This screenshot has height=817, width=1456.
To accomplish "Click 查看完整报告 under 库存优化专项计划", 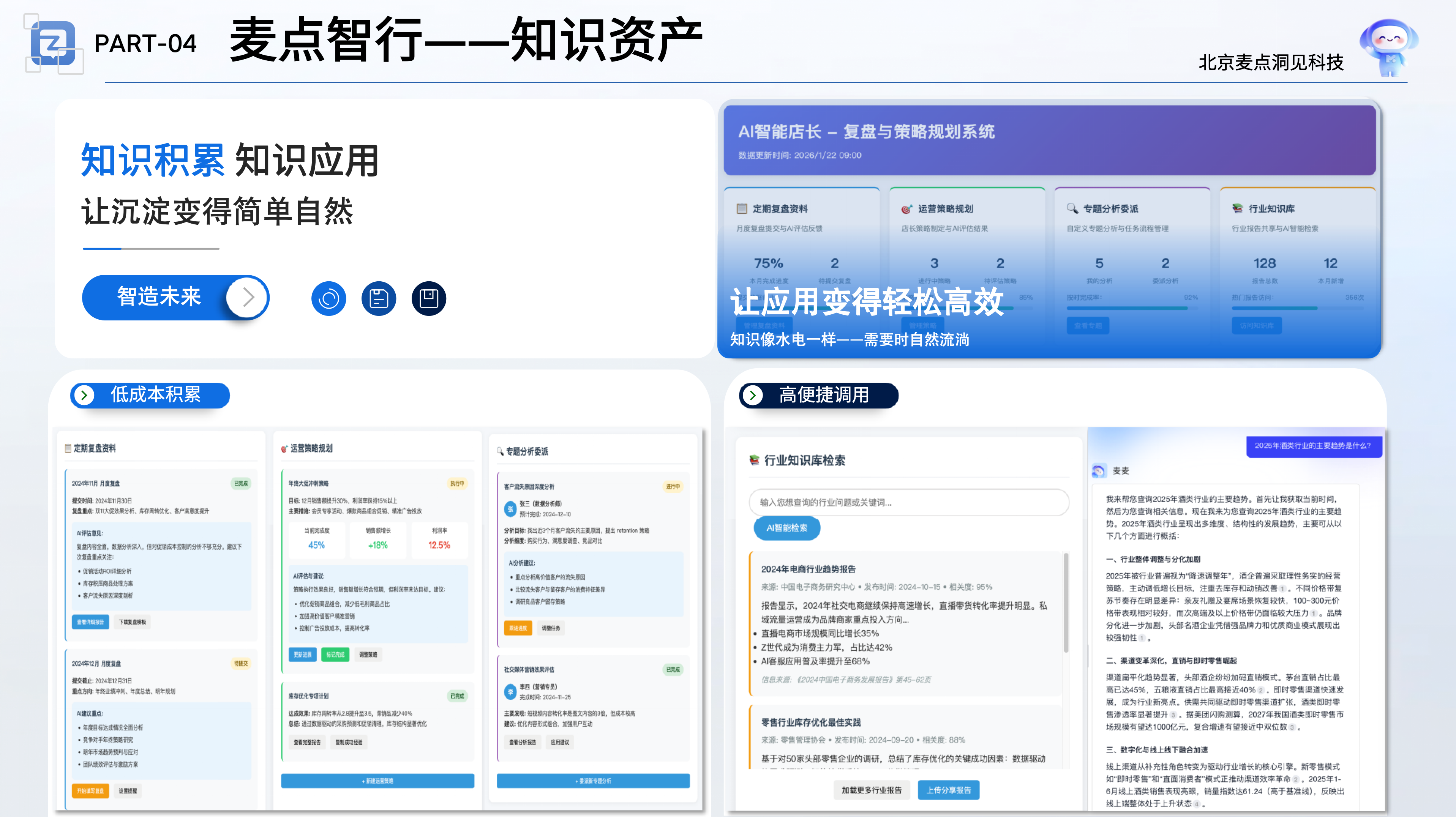I will tap(307, 742).
